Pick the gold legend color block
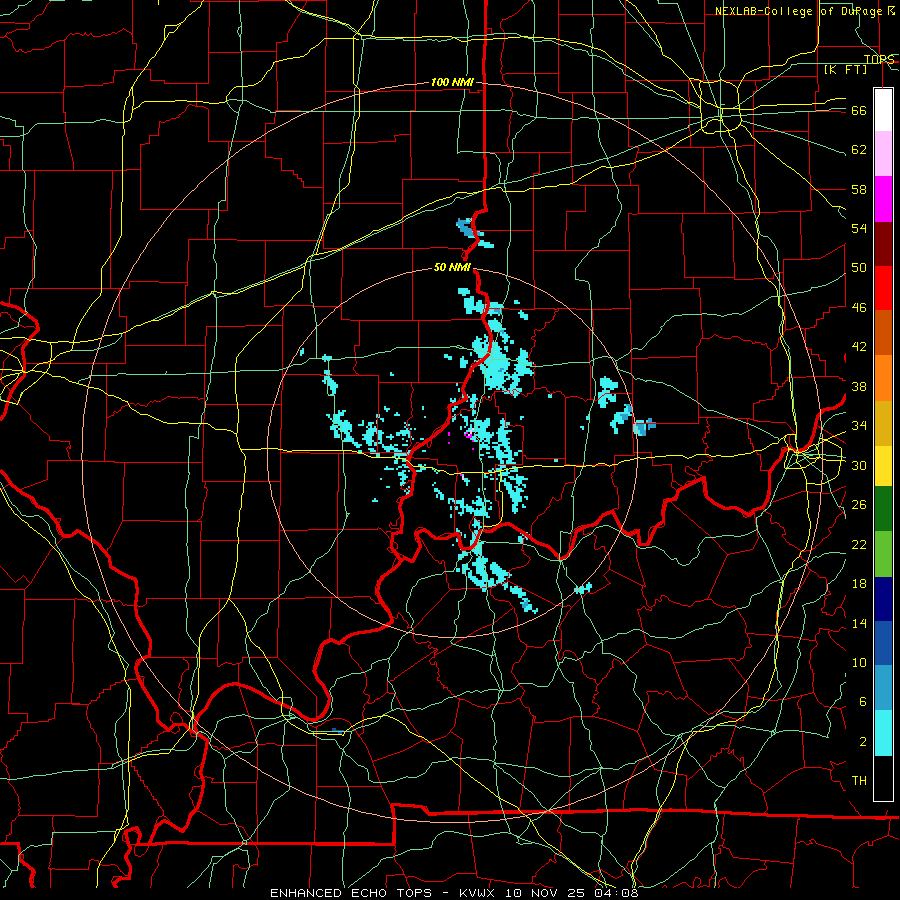Screen dimensions: 900x900 coord(883,422)
